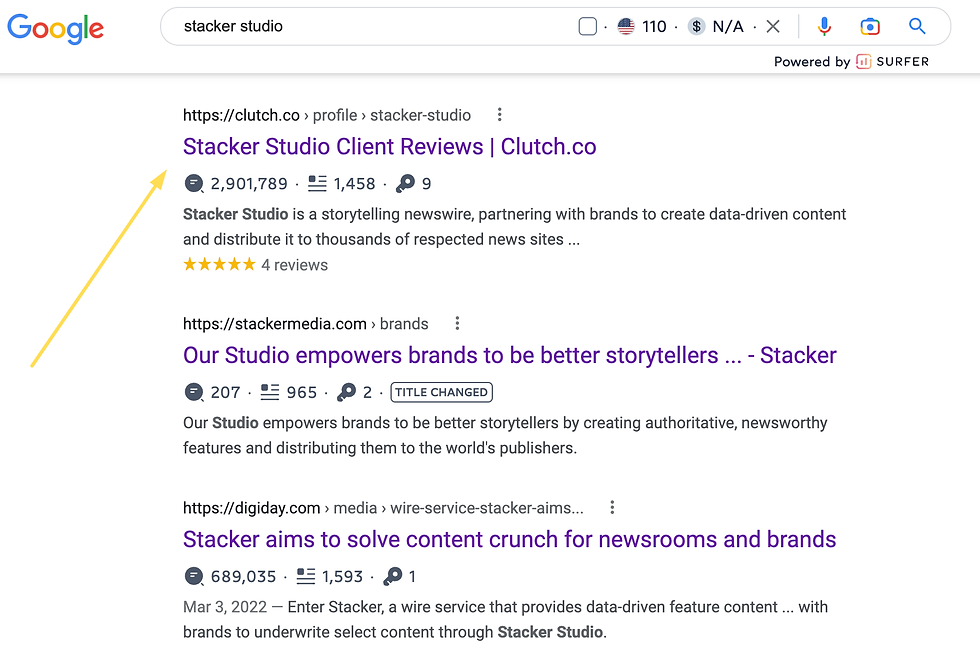Click the five-star rating on Clutch result
The image size is (980, 661).
219,264
